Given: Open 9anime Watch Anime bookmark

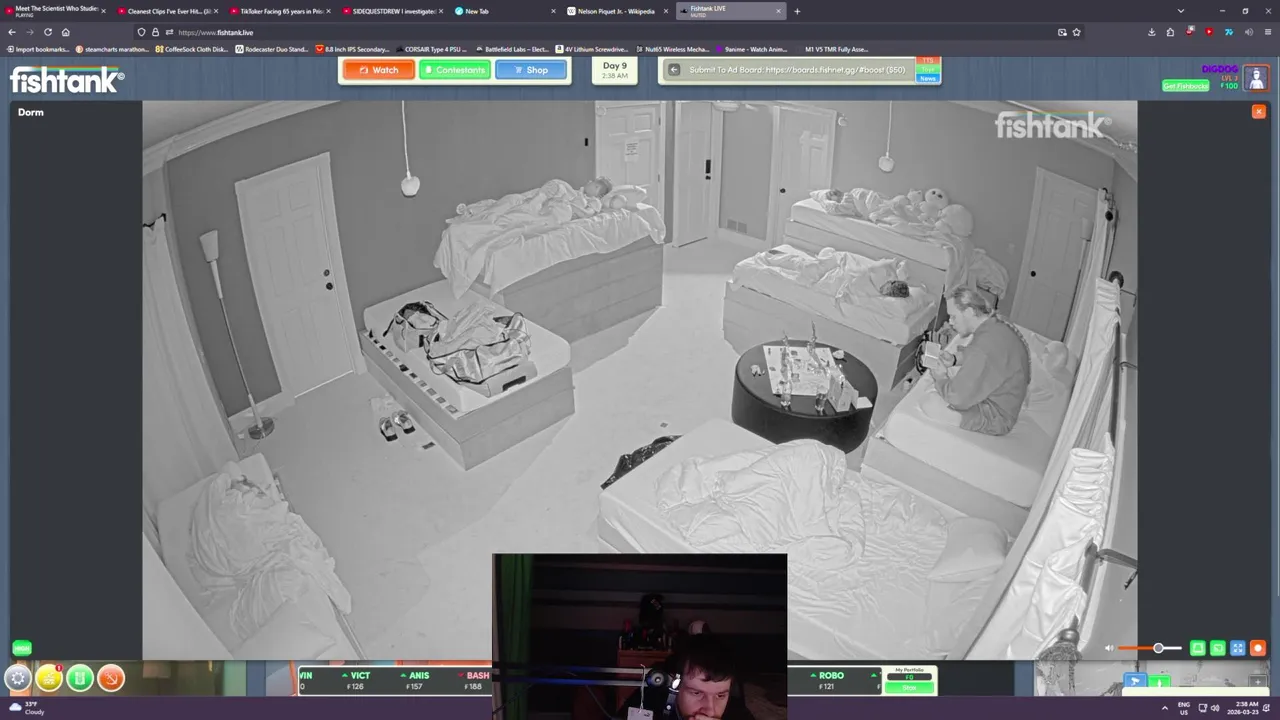Looking at the screenshot, I should pos(754,49).
